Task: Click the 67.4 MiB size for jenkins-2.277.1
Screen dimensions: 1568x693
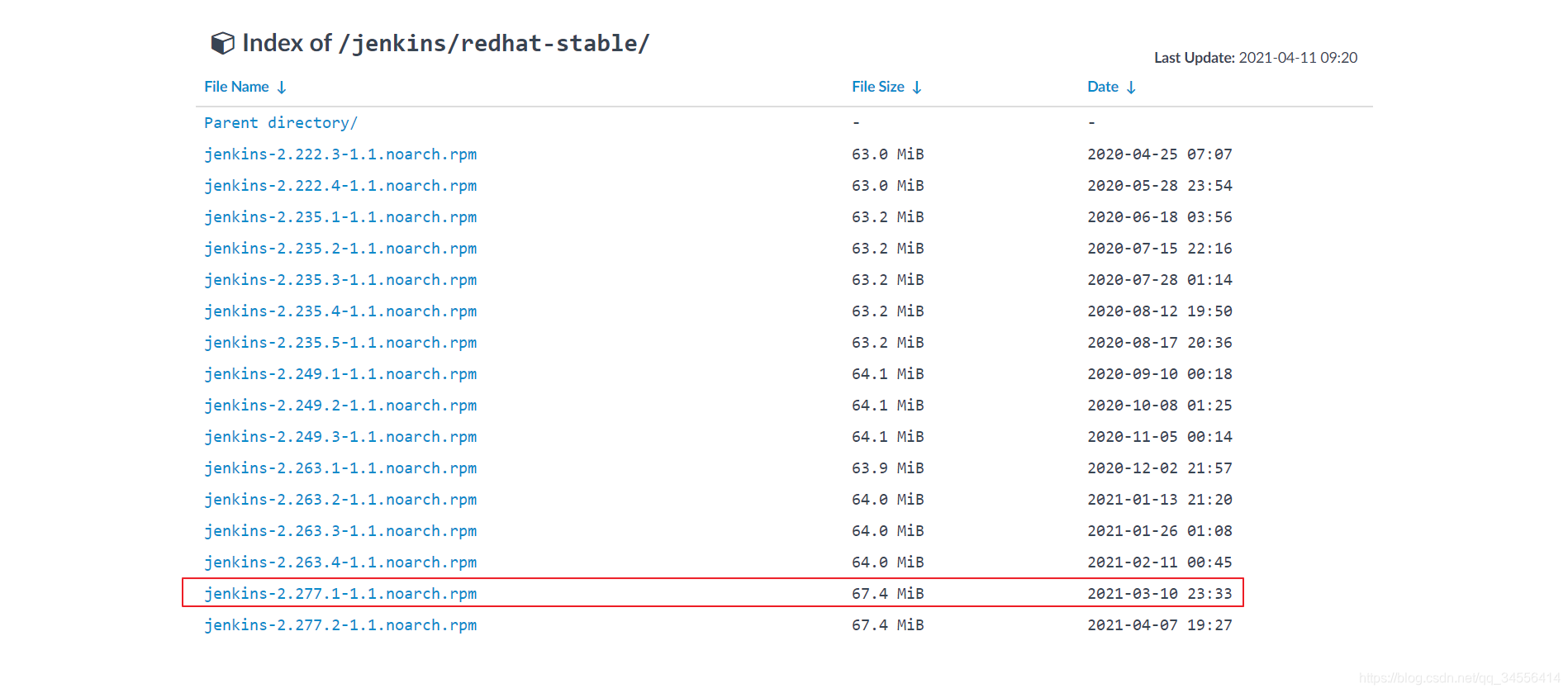Action: (888, 594)
